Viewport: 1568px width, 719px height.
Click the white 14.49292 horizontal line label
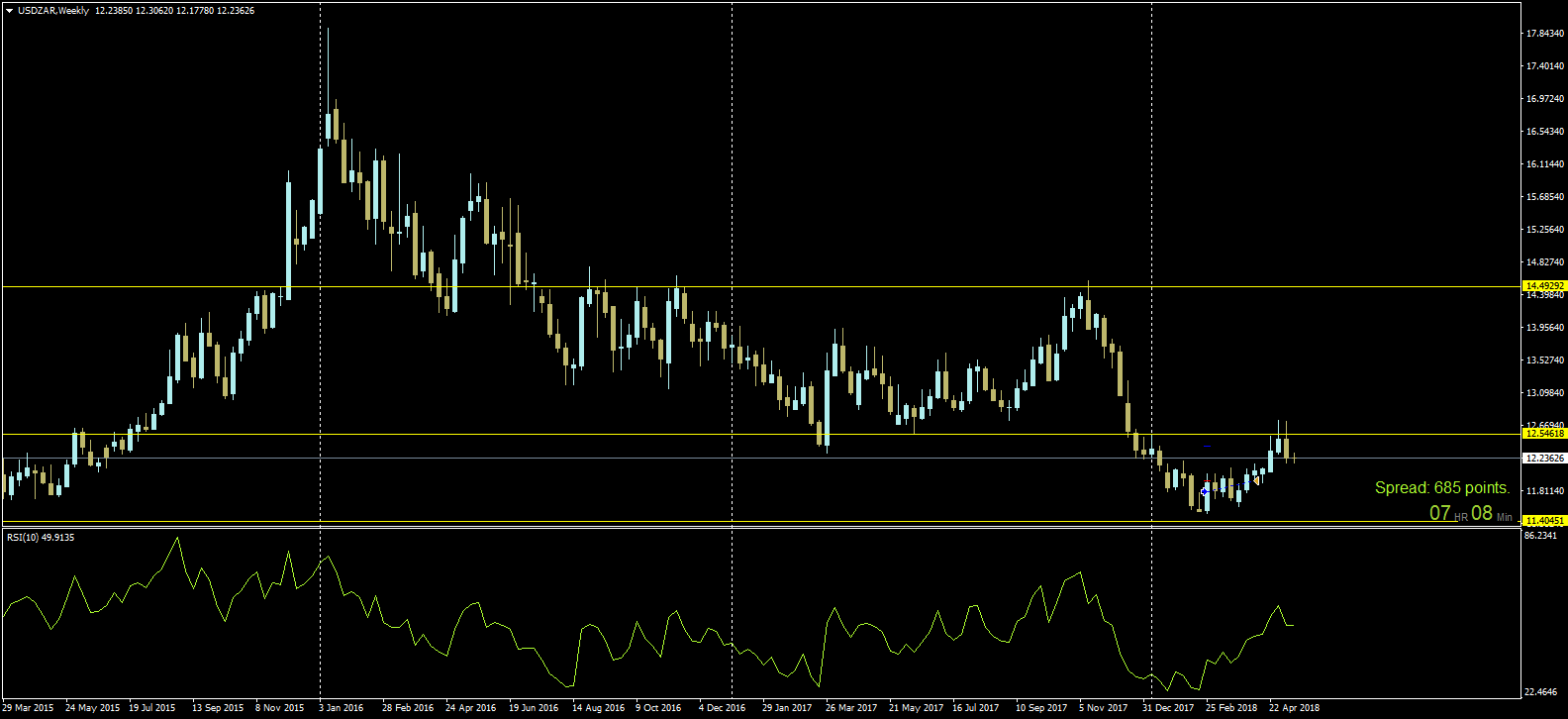coord(1544,285)
